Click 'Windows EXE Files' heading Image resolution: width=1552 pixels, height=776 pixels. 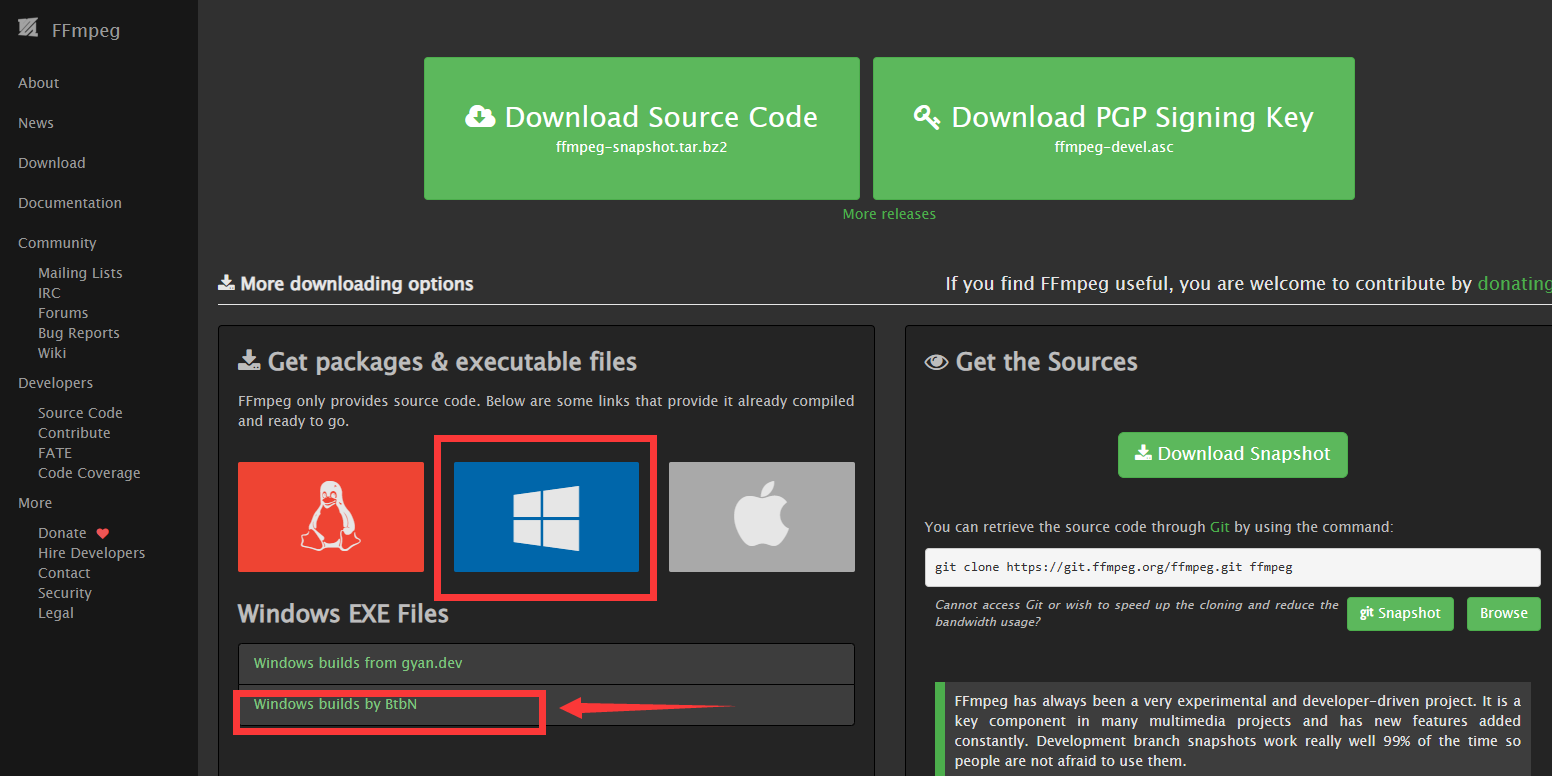click(x=343, y=613)
